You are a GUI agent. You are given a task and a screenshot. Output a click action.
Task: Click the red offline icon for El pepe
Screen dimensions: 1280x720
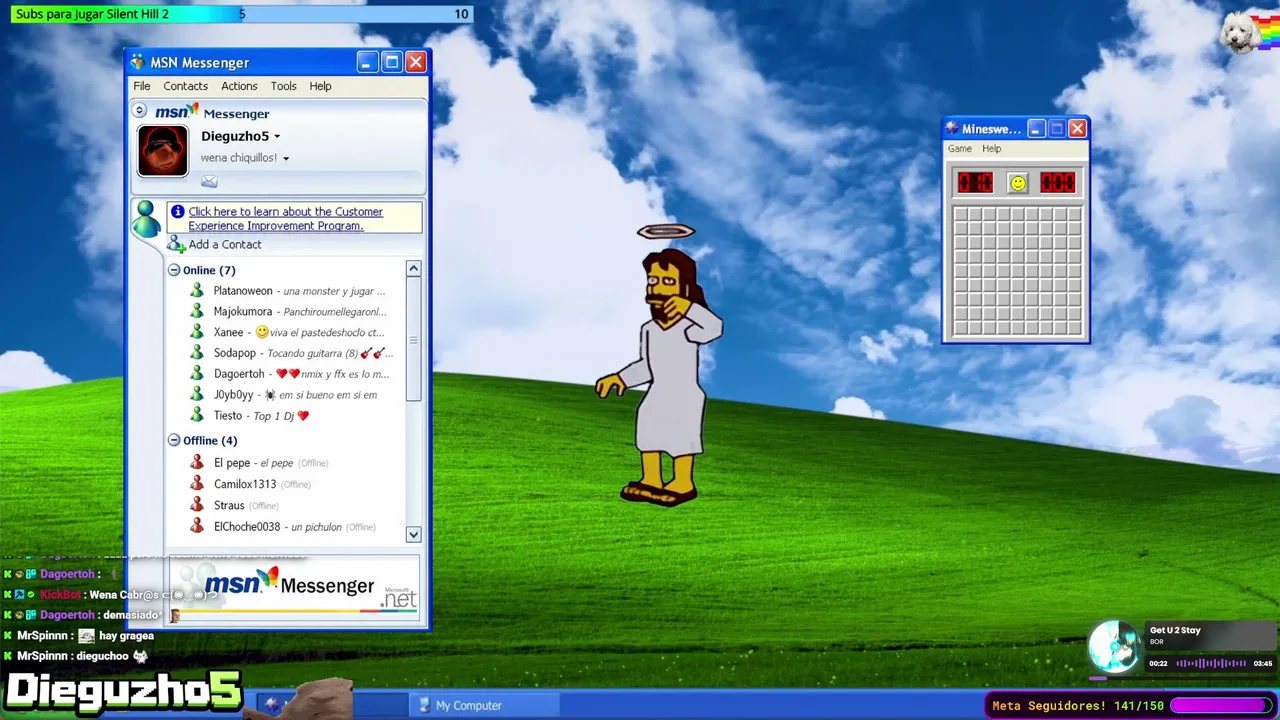(197, 463)
